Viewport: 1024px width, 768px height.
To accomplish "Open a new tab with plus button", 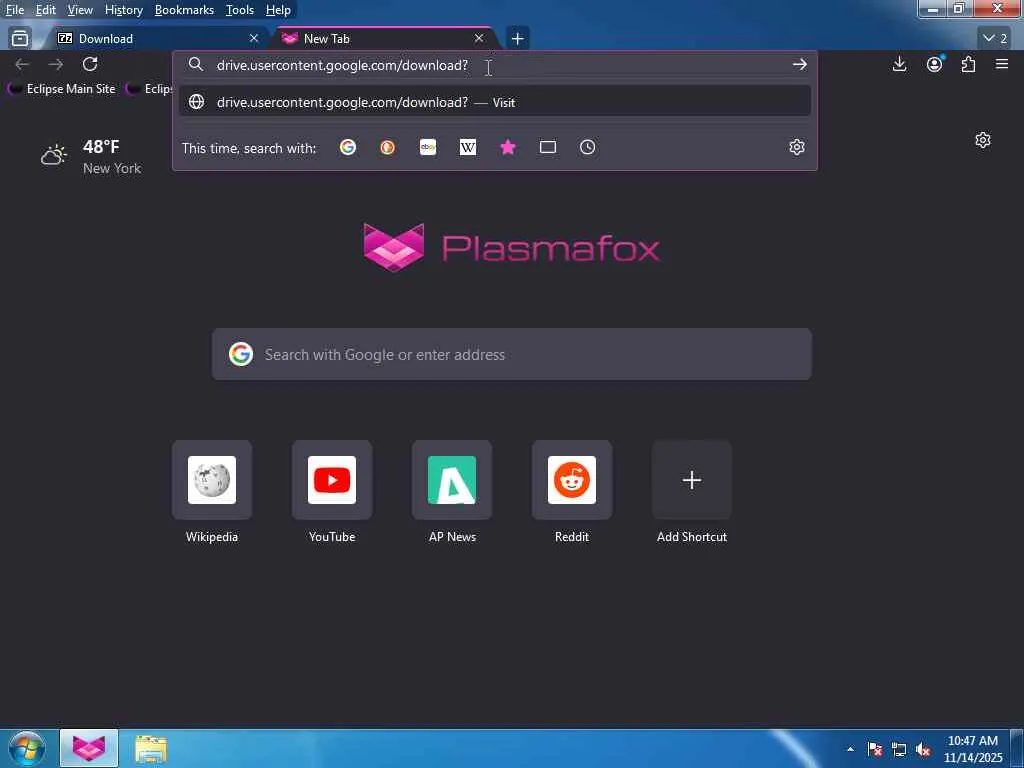I will point(517,39).
